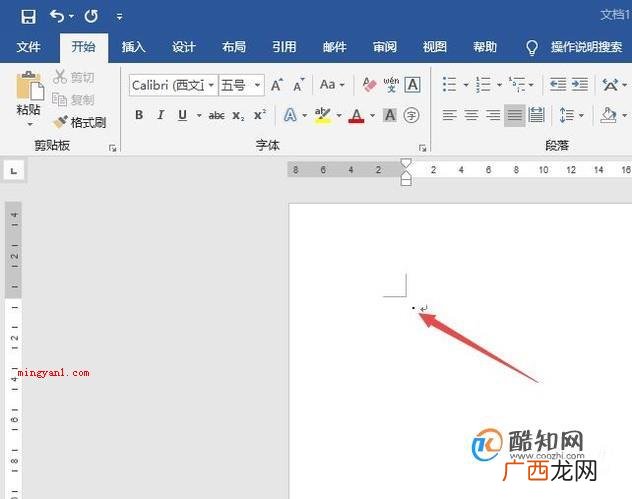This screenshot has width=632, height=499.
Task: Switch to the 审阅 tab
Action: click(385, 47)
